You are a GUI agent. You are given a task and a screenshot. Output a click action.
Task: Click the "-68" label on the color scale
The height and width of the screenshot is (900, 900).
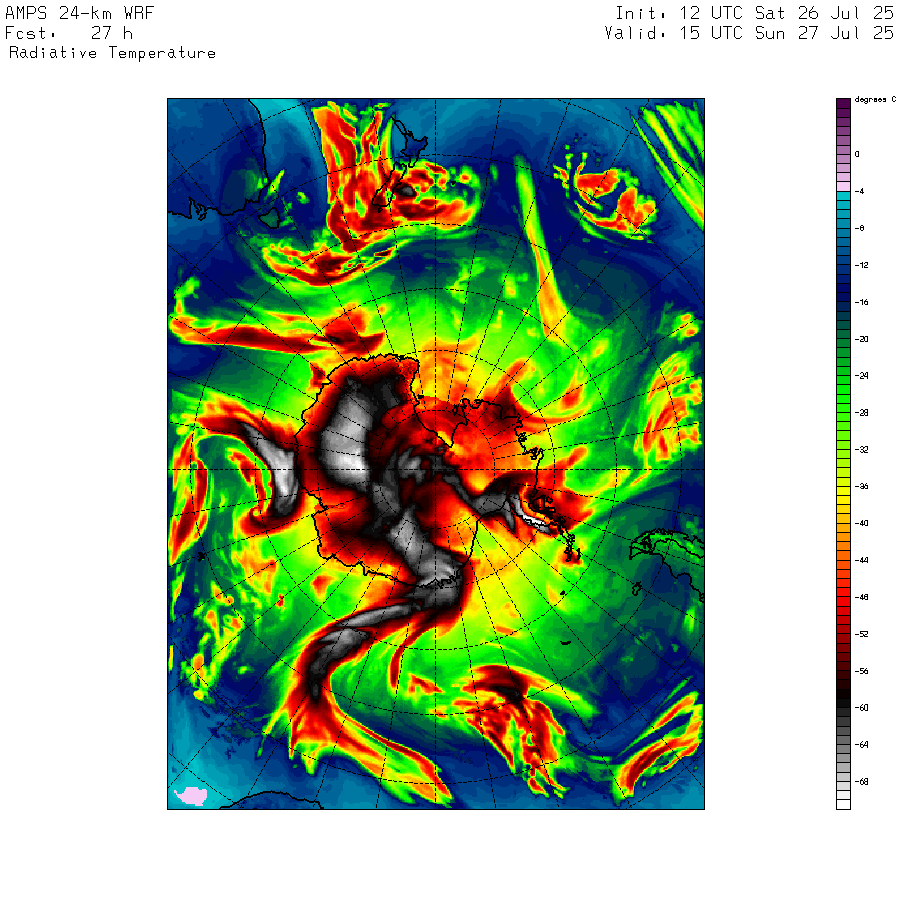click(862, 782)
